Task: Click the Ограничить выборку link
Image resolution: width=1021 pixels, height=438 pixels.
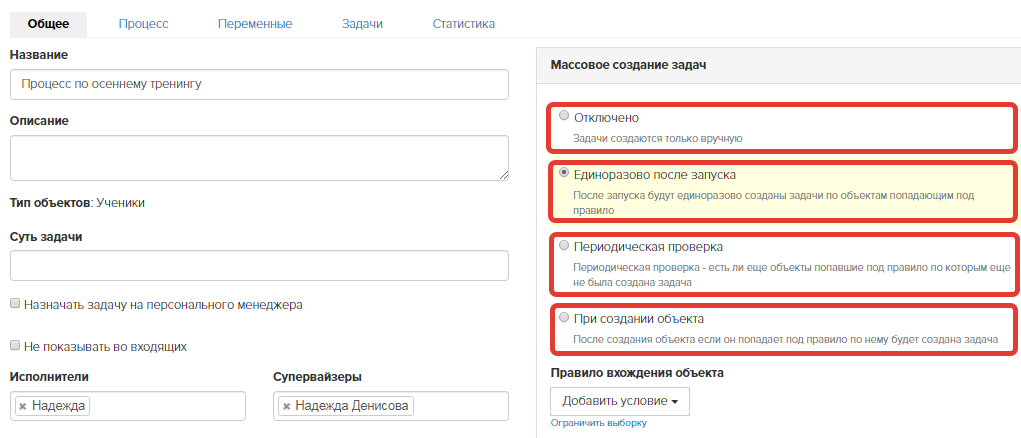Action: point(599,423)
